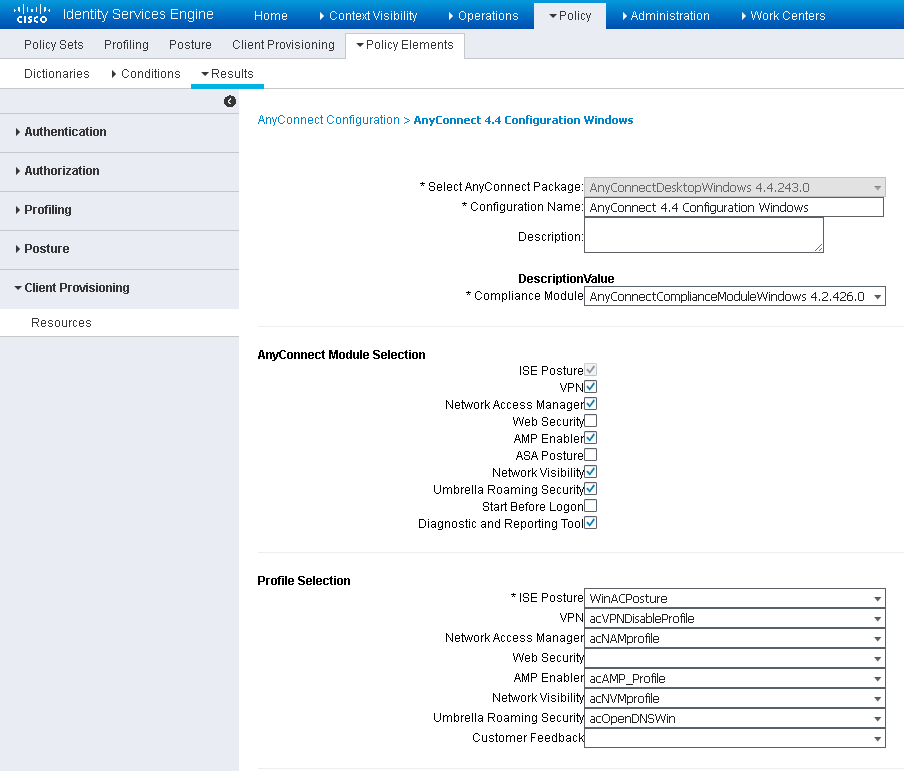The height and width of the screenshot is (771, 904).
Task: Uncheck the AMP Enabler module
Action: click(590, 437)
